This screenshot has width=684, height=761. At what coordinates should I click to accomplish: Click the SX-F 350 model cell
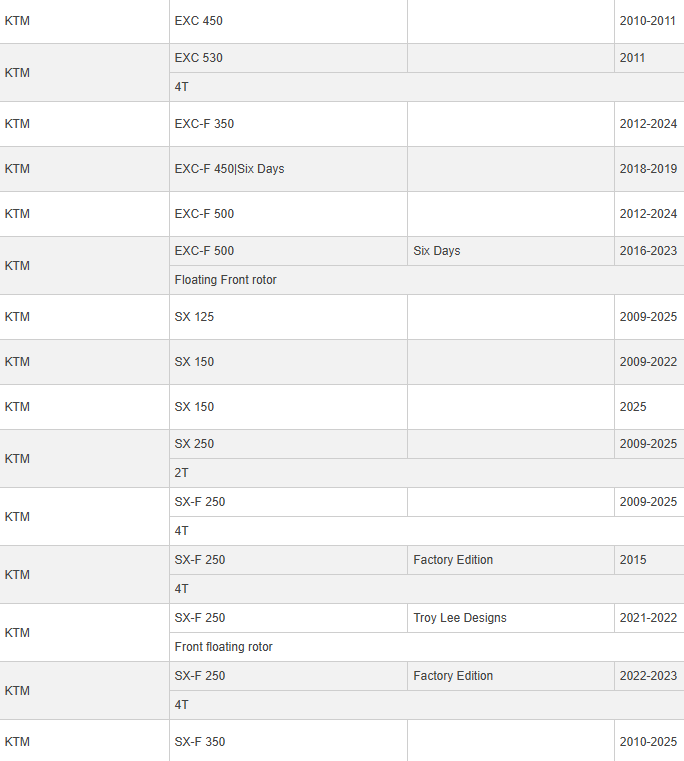tap(200, 742)
